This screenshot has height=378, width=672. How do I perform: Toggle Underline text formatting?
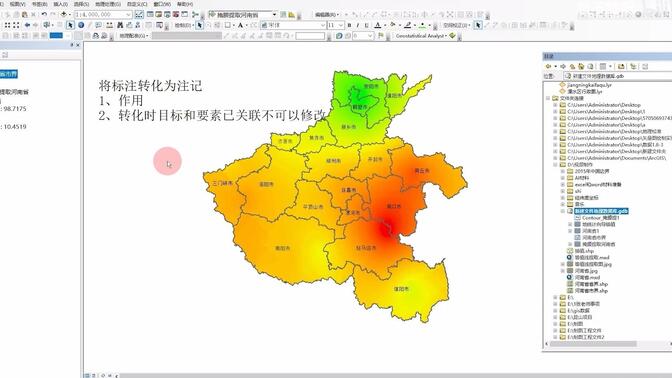coord(366,25)
